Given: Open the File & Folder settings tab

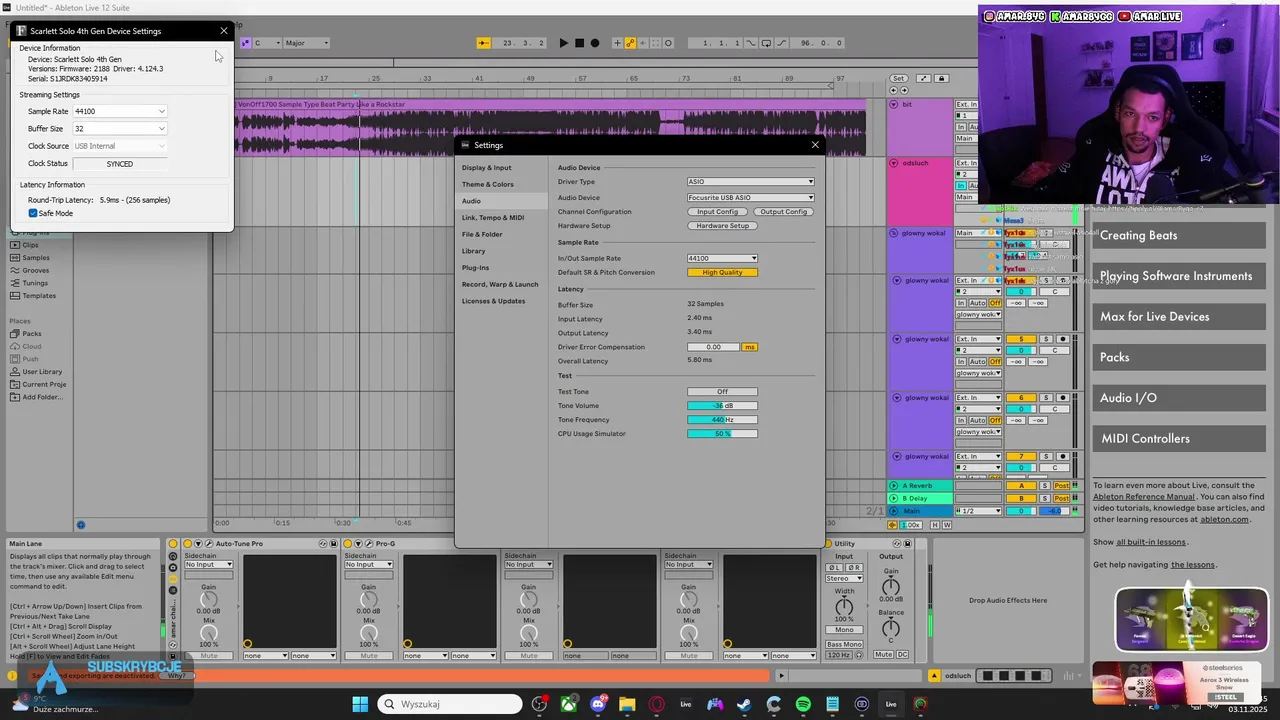Looking at the screenshot, I should [x=482, y=234].
